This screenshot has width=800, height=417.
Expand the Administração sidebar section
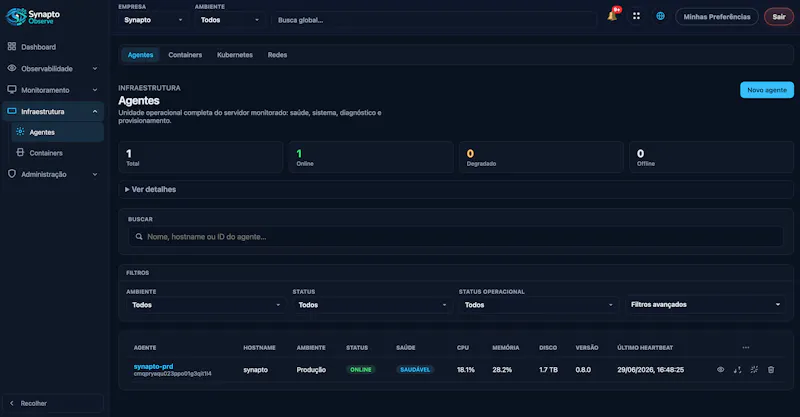53,174
